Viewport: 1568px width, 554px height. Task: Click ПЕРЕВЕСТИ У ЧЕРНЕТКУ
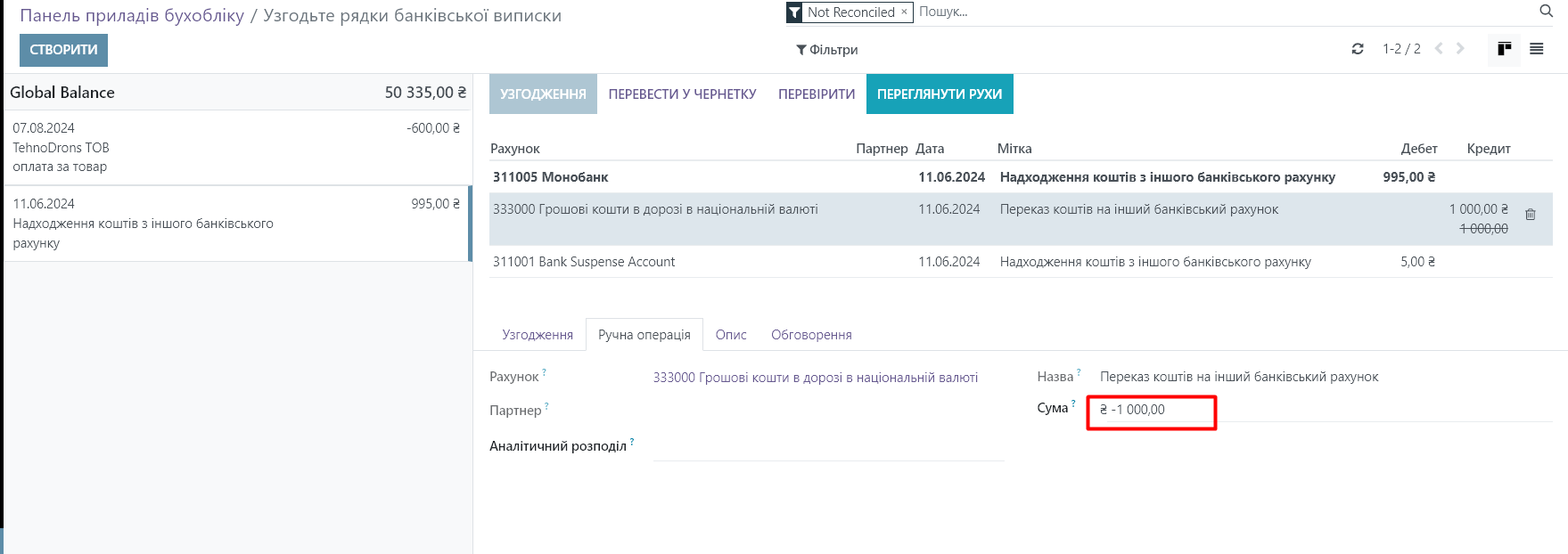pyautogui.click(x=682, y=94)
